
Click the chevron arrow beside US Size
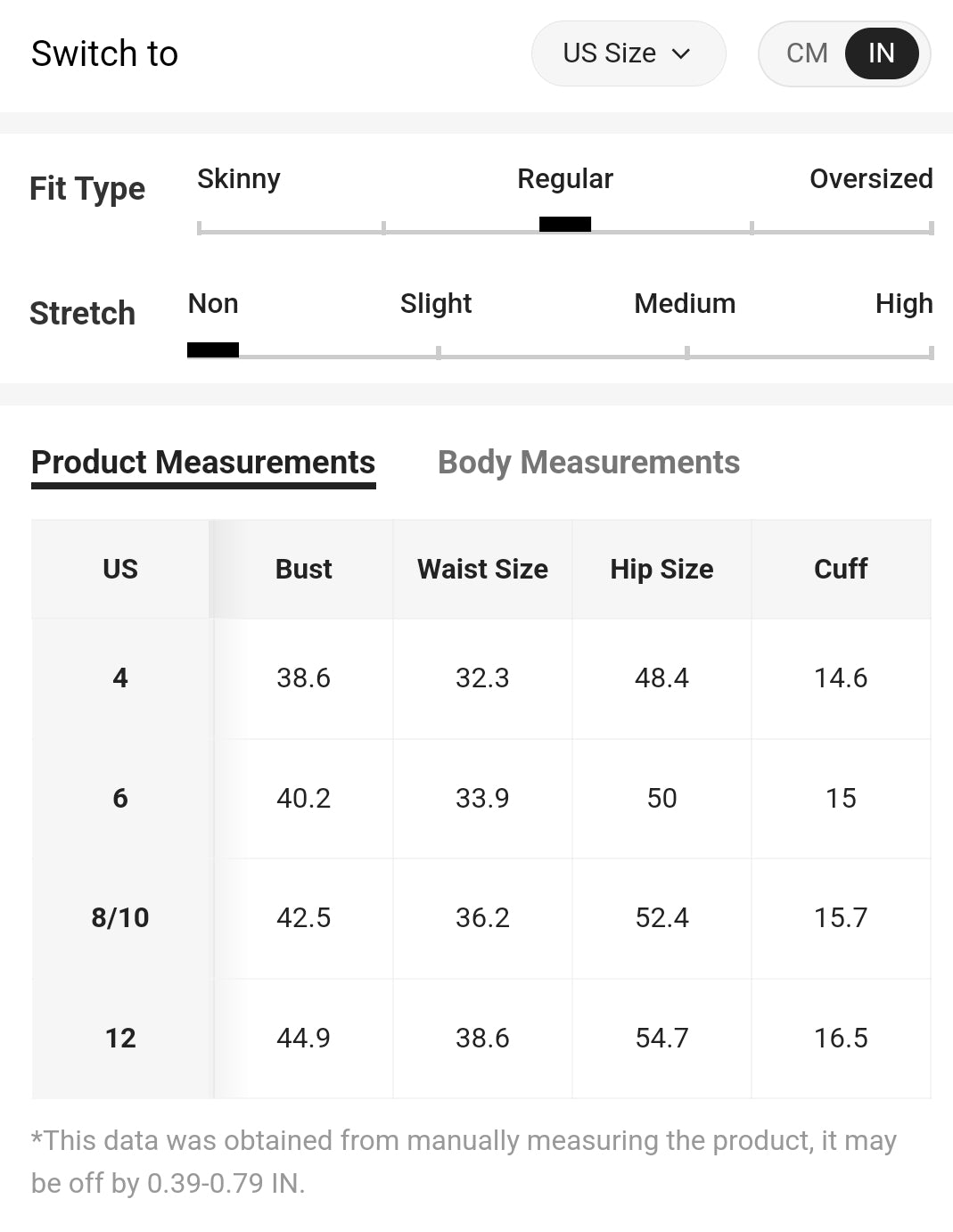(681, 53)
